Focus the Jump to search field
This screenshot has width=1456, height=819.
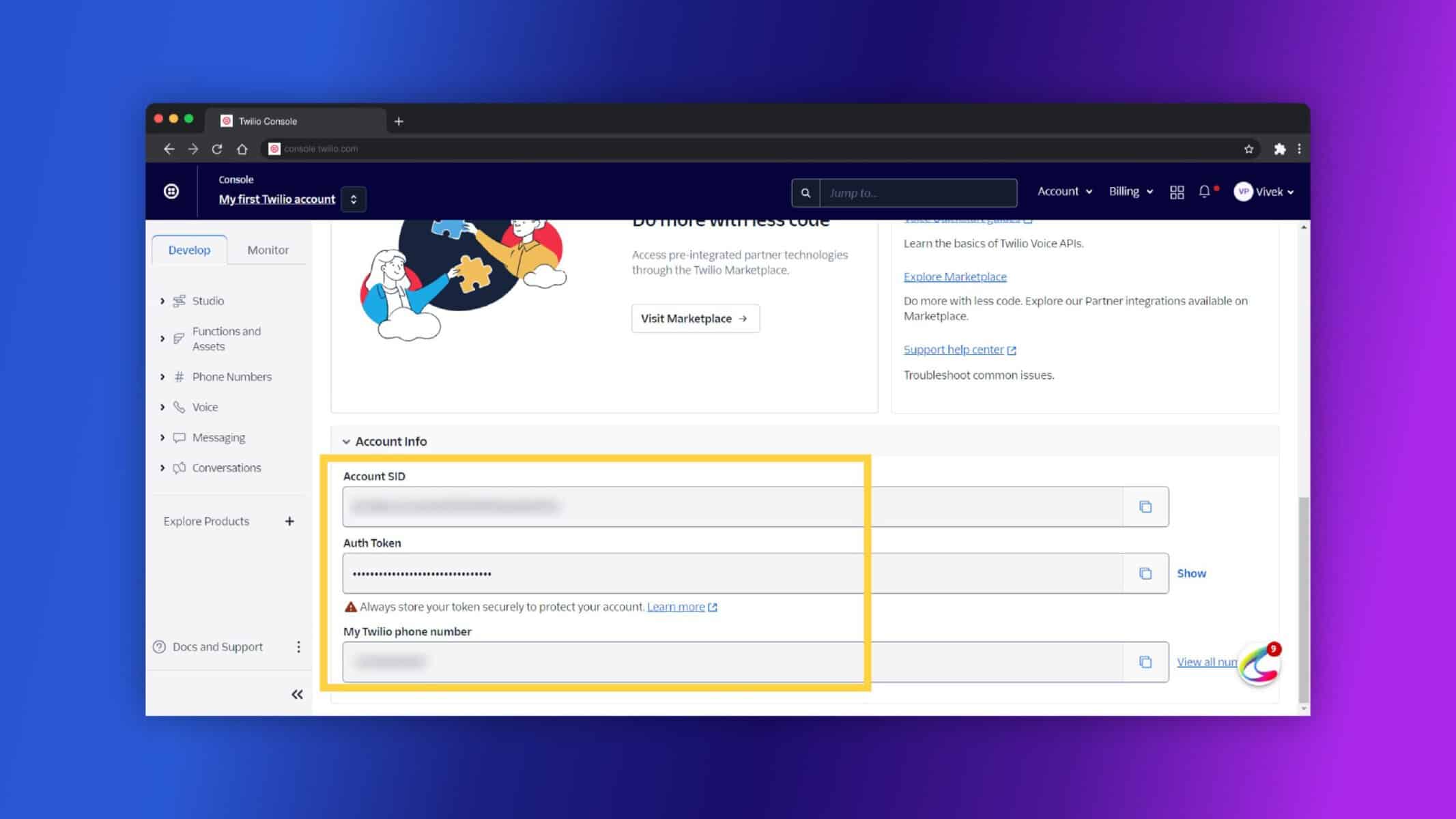pyautogui.click(x=917, y=193)
